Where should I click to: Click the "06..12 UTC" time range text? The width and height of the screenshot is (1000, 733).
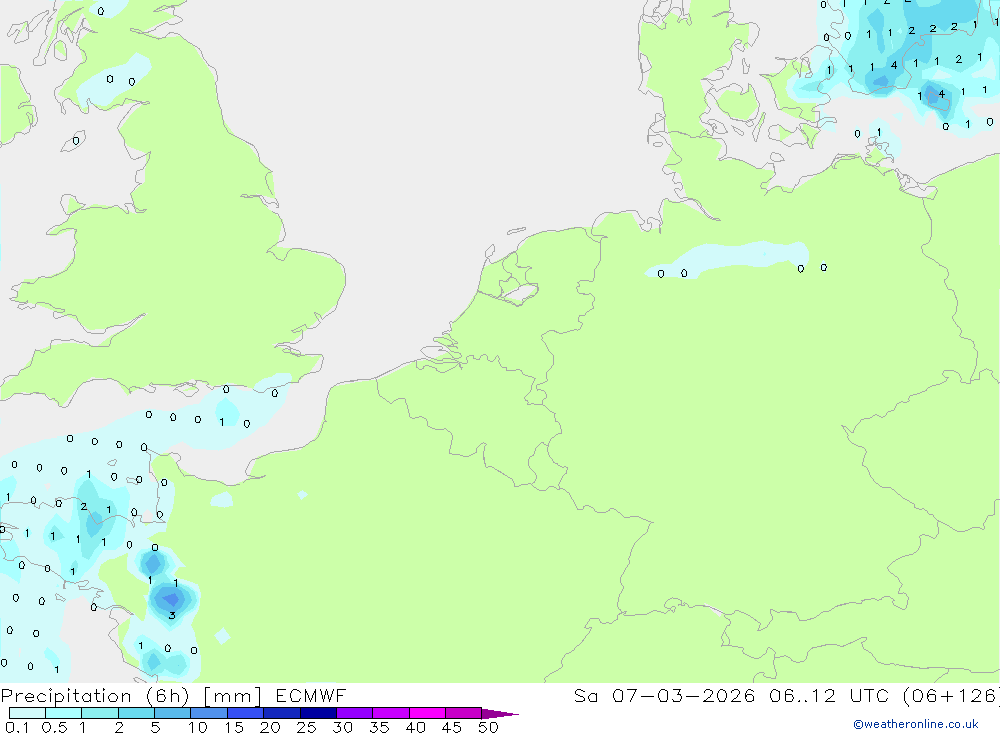[828, 695]
